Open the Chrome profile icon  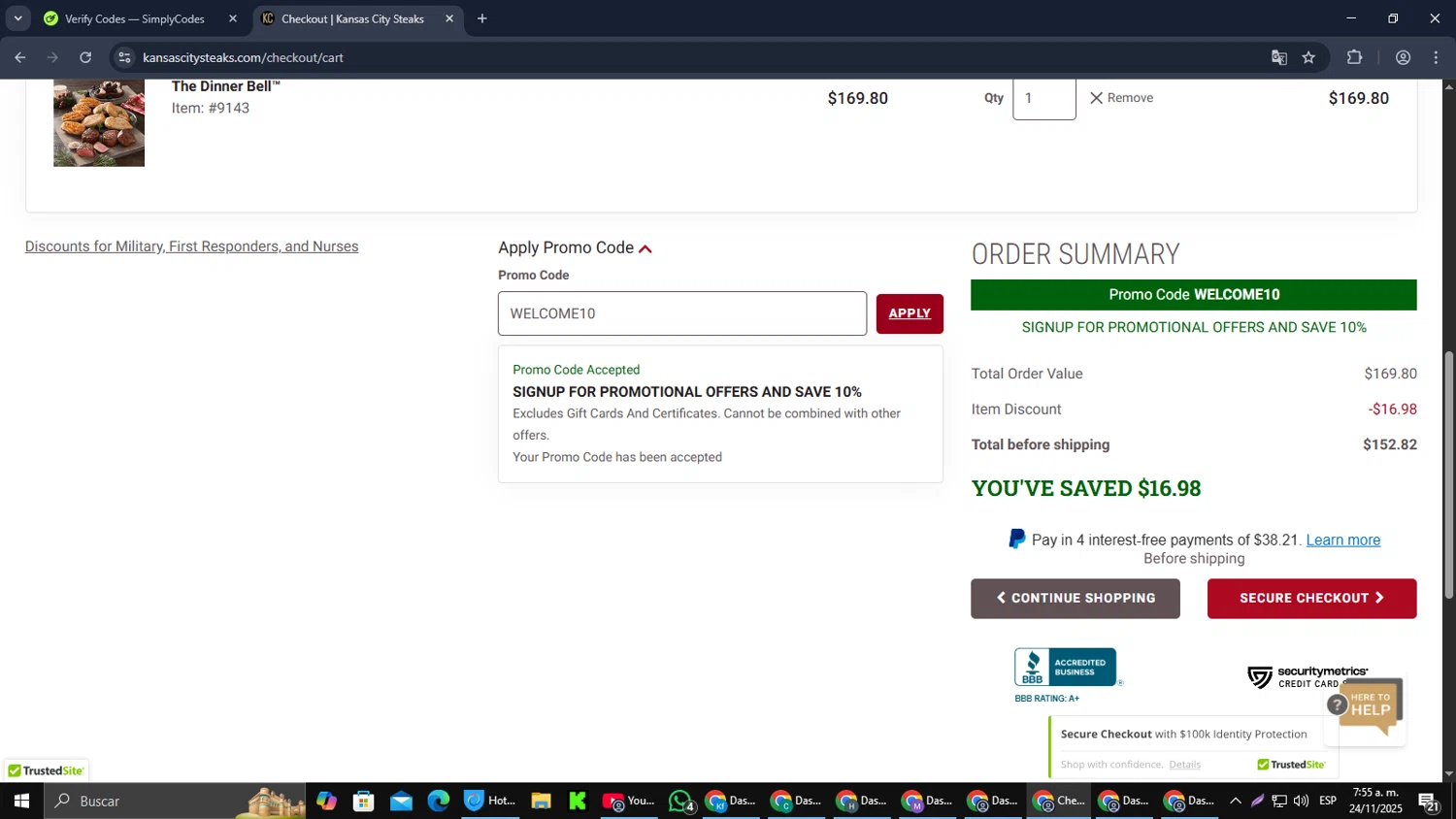click(x=1403, y=57)
